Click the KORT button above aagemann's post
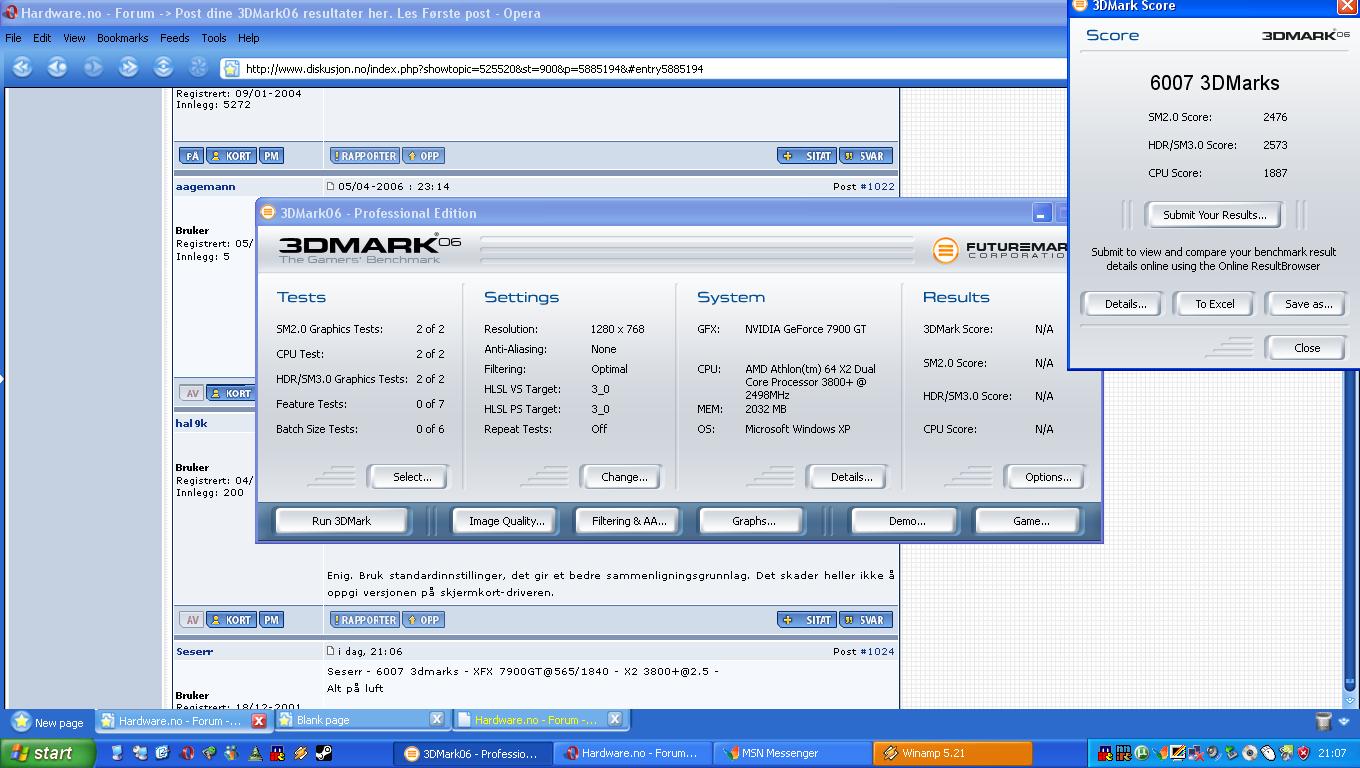The height and width of the screenshot is (768, 1360). [x=231, y=156]
